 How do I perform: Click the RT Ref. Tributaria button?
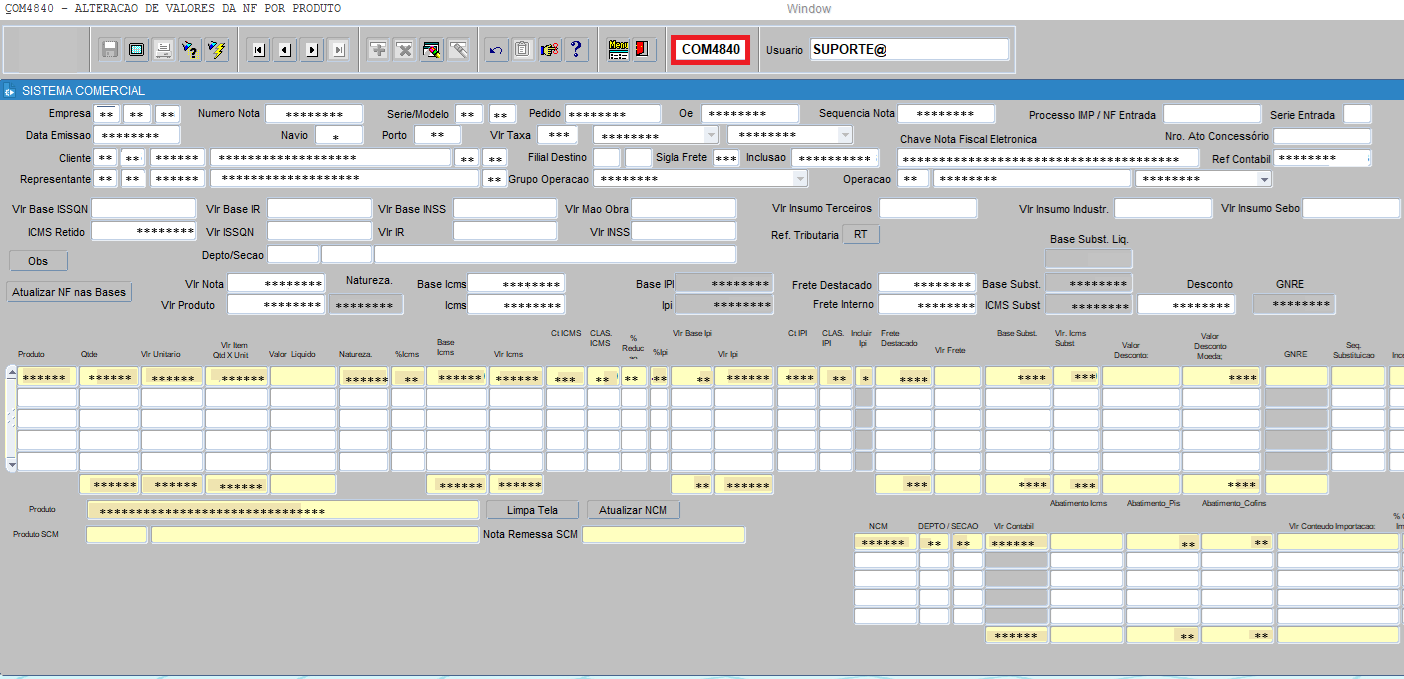860,235
